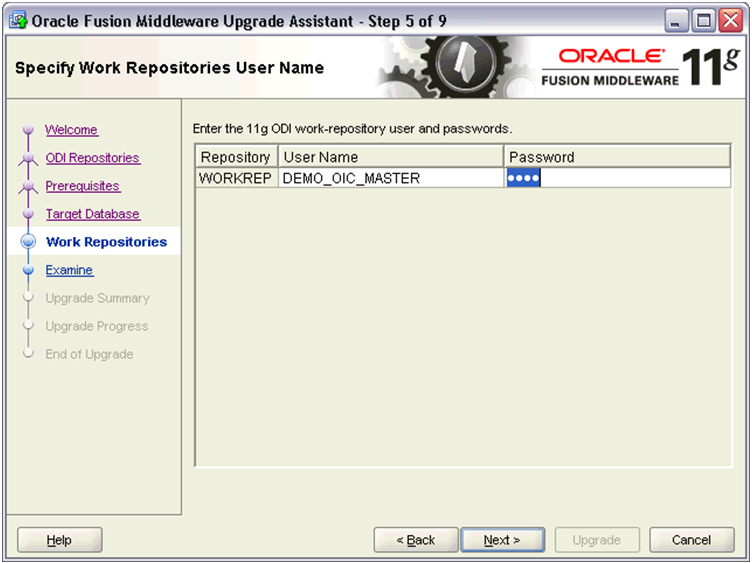This screenshot has height=563, width=752.
Task: Click the Work Repositories current-step marker
Action: (x=28, y=241)
